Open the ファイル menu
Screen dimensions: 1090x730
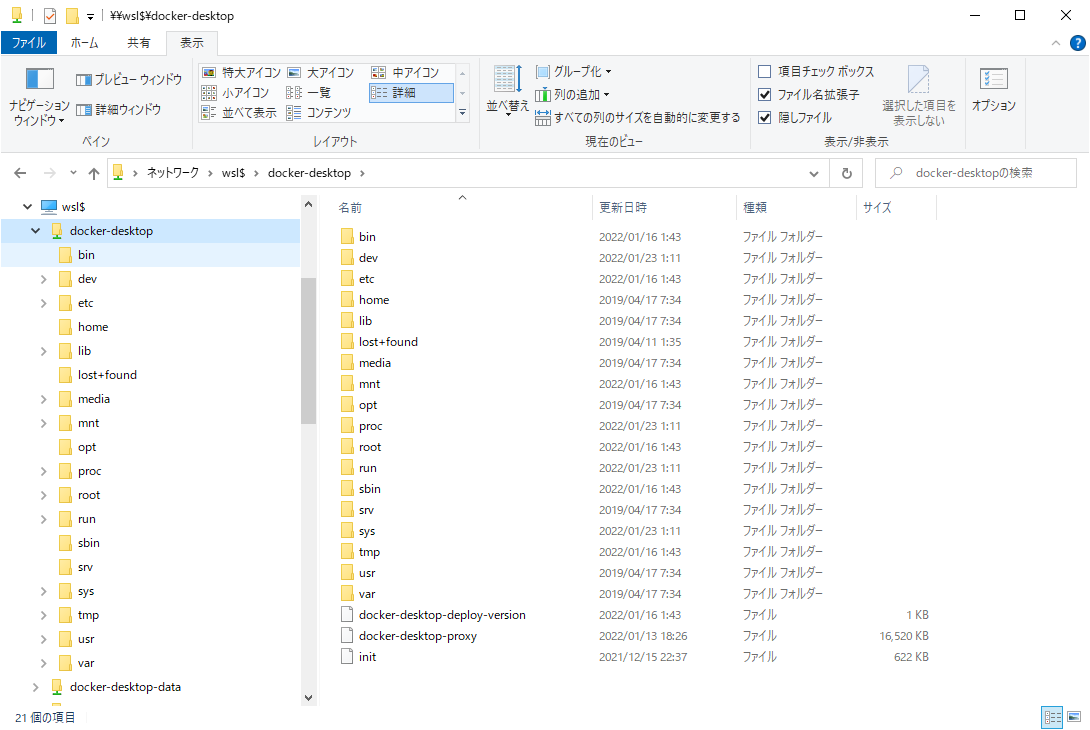click(29, 42)
